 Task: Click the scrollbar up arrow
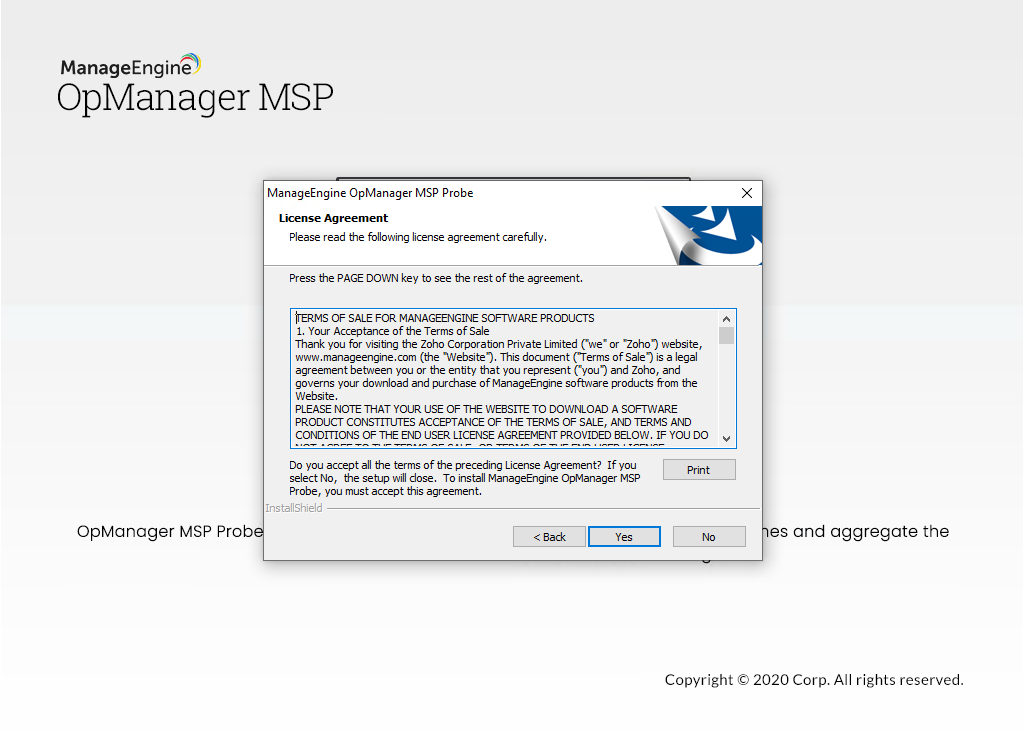727,318
